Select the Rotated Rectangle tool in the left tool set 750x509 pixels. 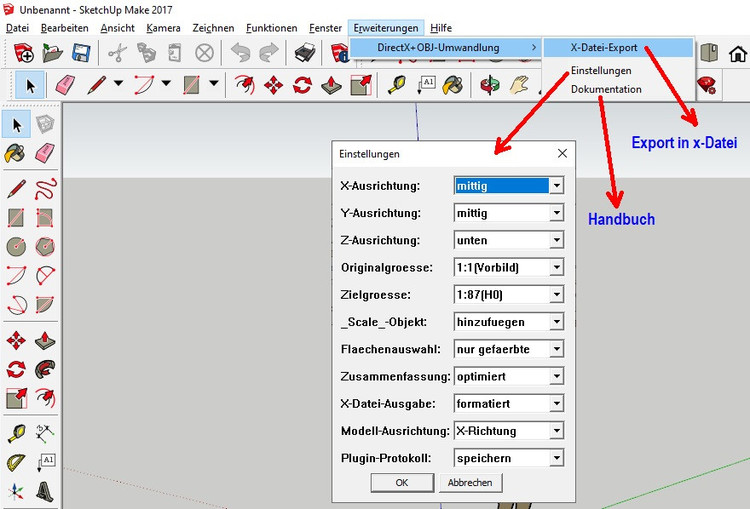coord(45,218)
